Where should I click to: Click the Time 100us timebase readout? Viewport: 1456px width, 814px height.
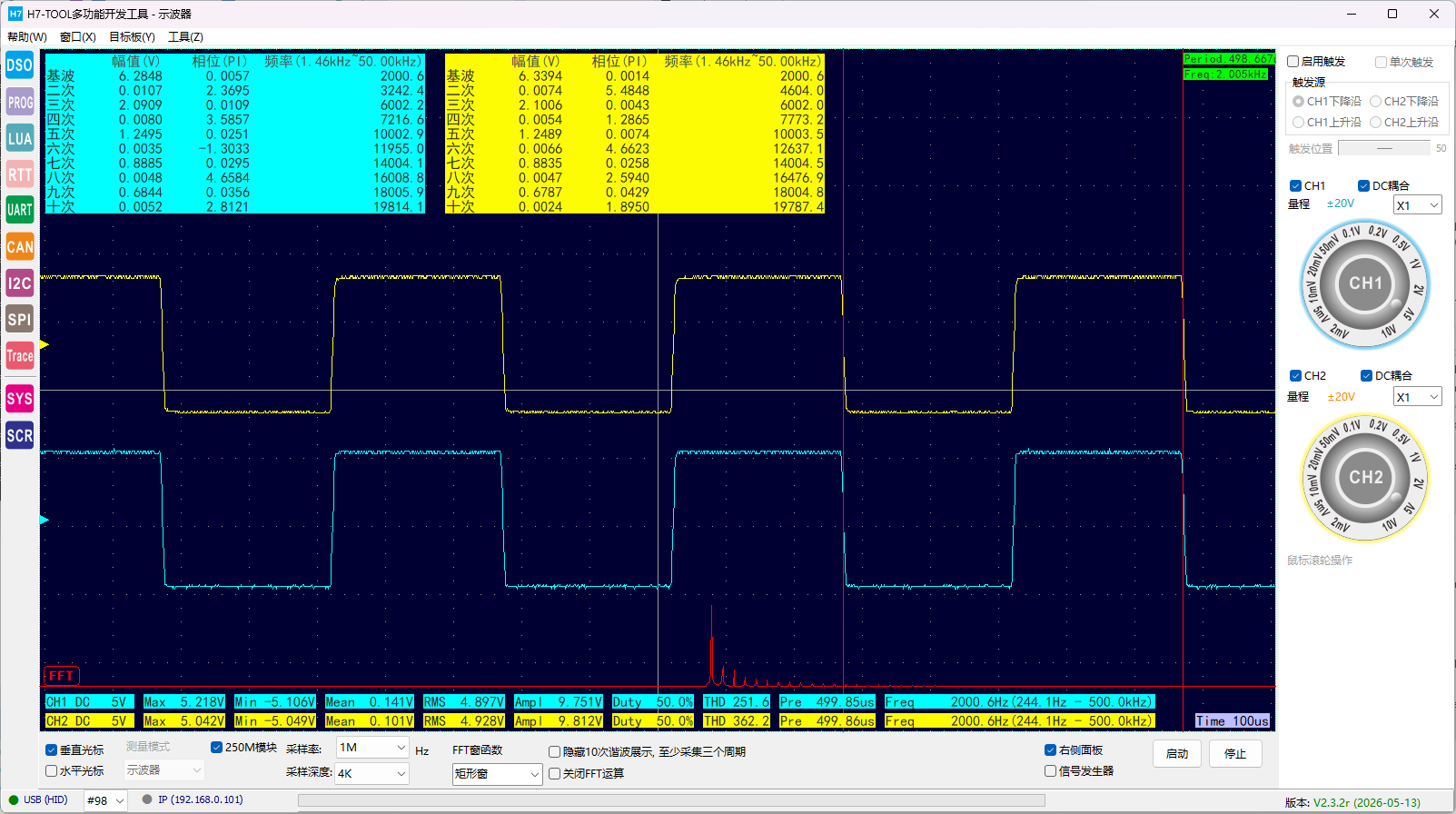click(1233, 720)
